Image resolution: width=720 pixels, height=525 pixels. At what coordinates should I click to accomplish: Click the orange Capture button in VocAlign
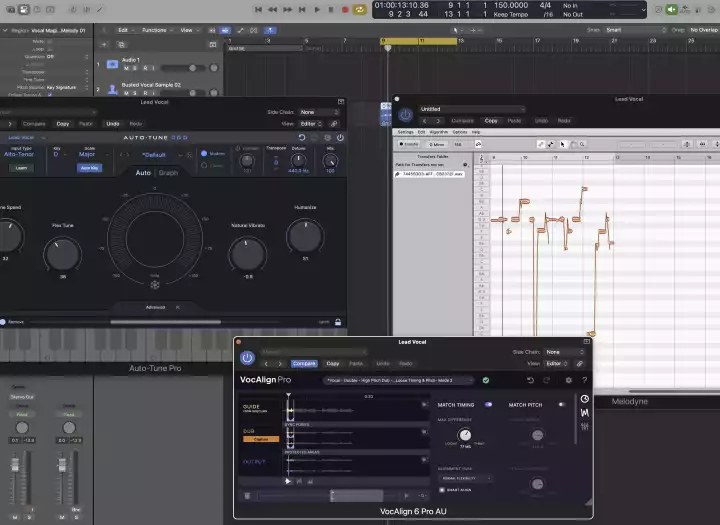coord(261,440)
